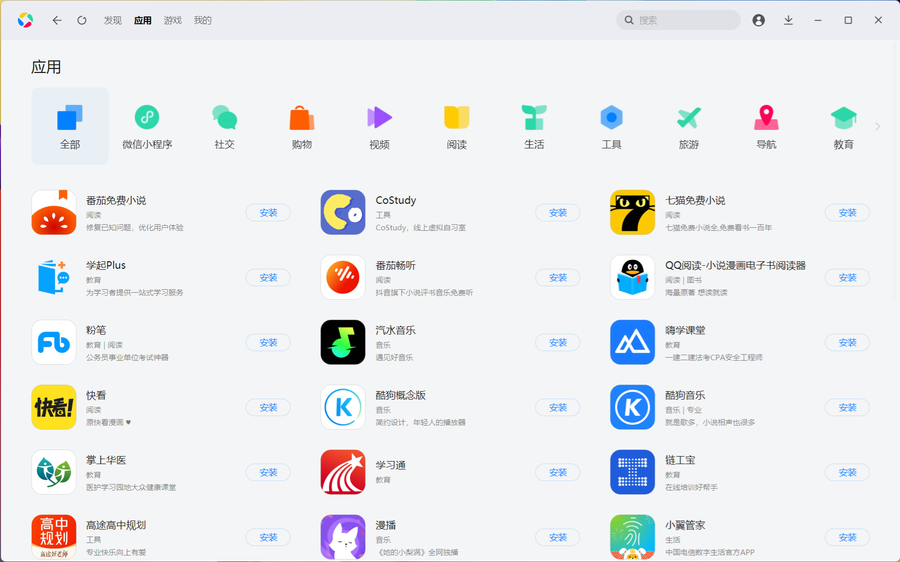Install 学起Plus
900x562 pixels.
[x=268, y=277]
